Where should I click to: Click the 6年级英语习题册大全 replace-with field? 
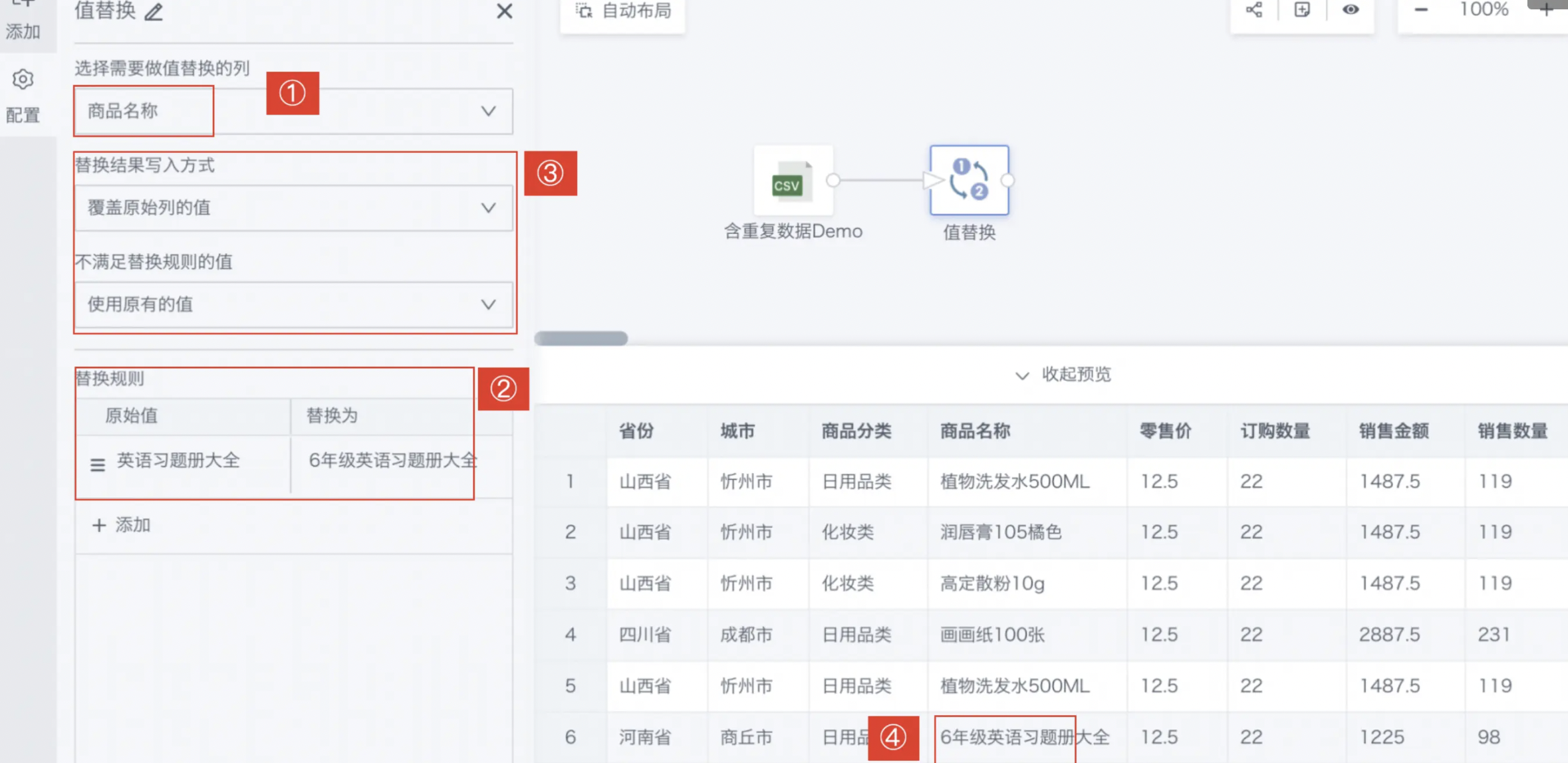392,461
